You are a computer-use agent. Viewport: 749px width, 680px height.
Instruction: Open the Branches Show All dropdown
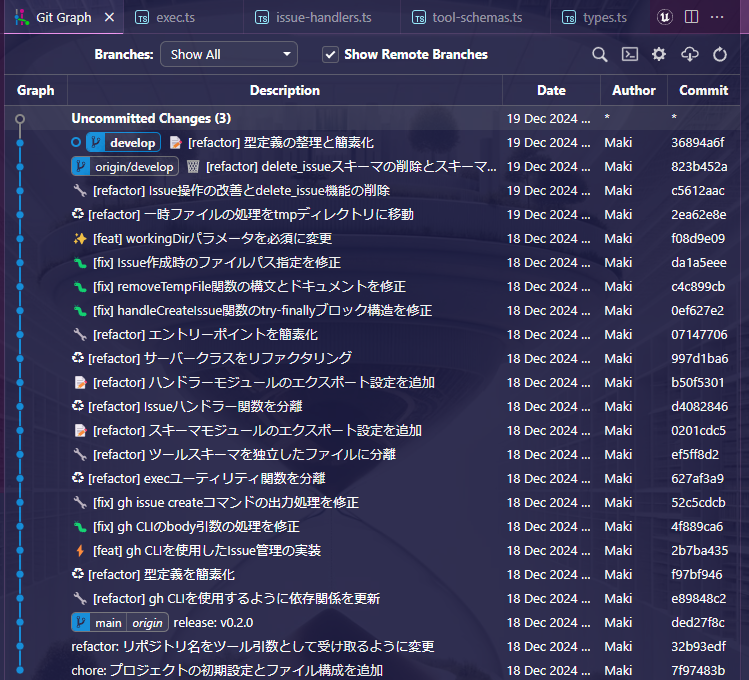point(229,55)
